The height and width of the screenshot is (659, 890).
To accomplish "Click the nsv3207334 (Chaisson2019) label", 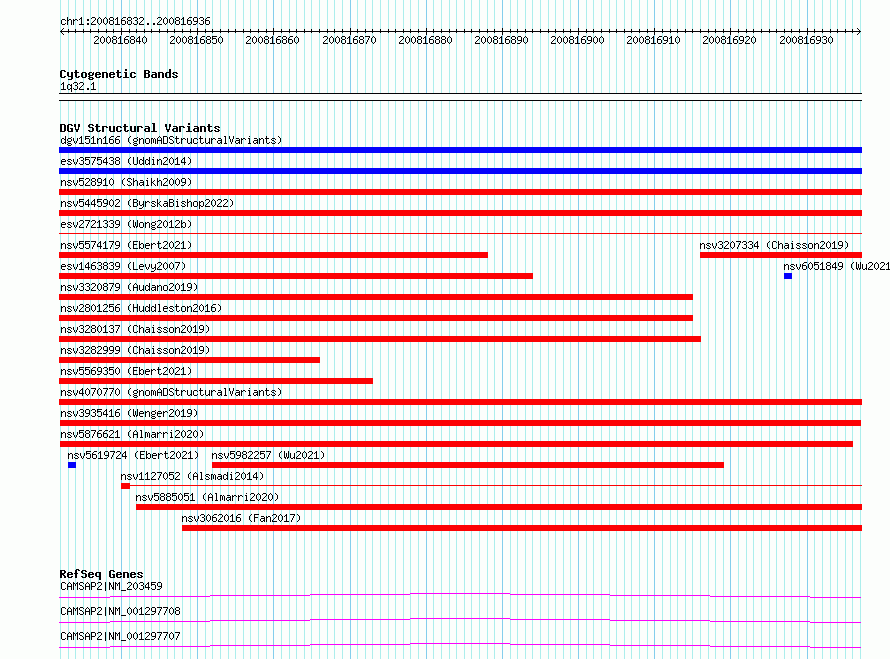I will coord(774,245).
